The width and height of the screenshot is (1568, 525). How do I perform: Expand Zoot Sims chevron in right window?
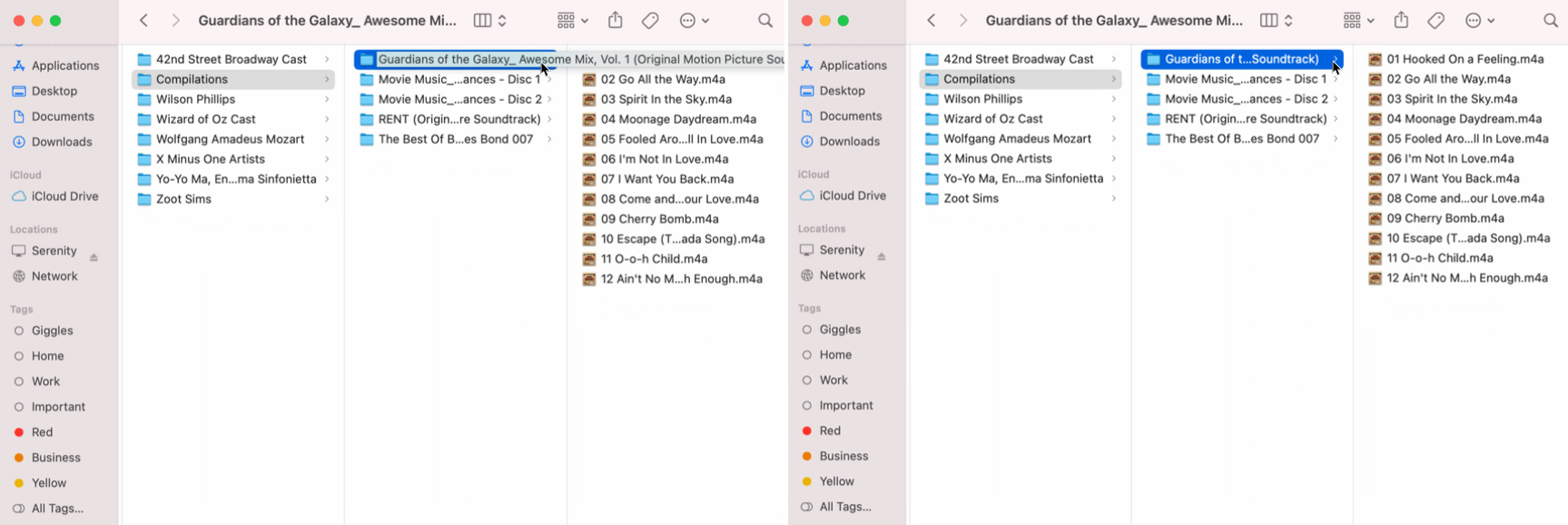click(x=1114, y=198)
